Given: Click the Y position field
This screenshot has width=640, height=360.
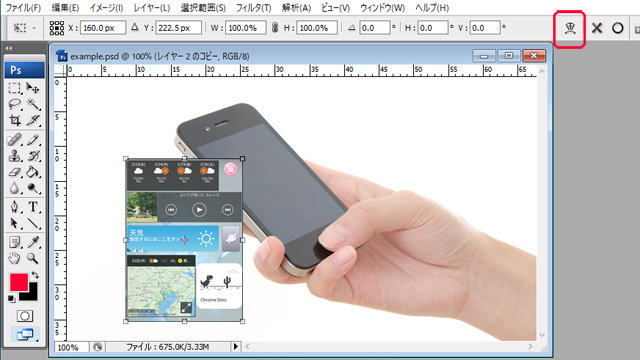Looking at the screenshot, I should (x=178, y=28).
